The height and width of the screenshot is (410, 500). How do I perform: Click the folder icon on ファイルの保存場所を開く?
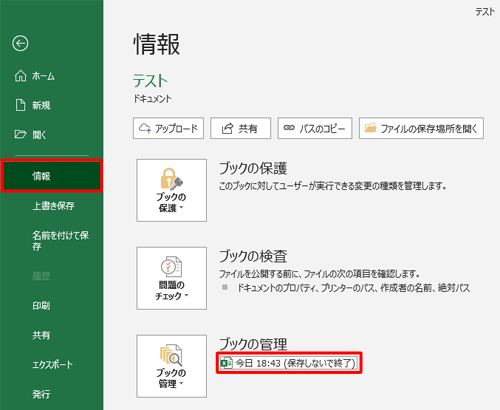coord(370,128)
